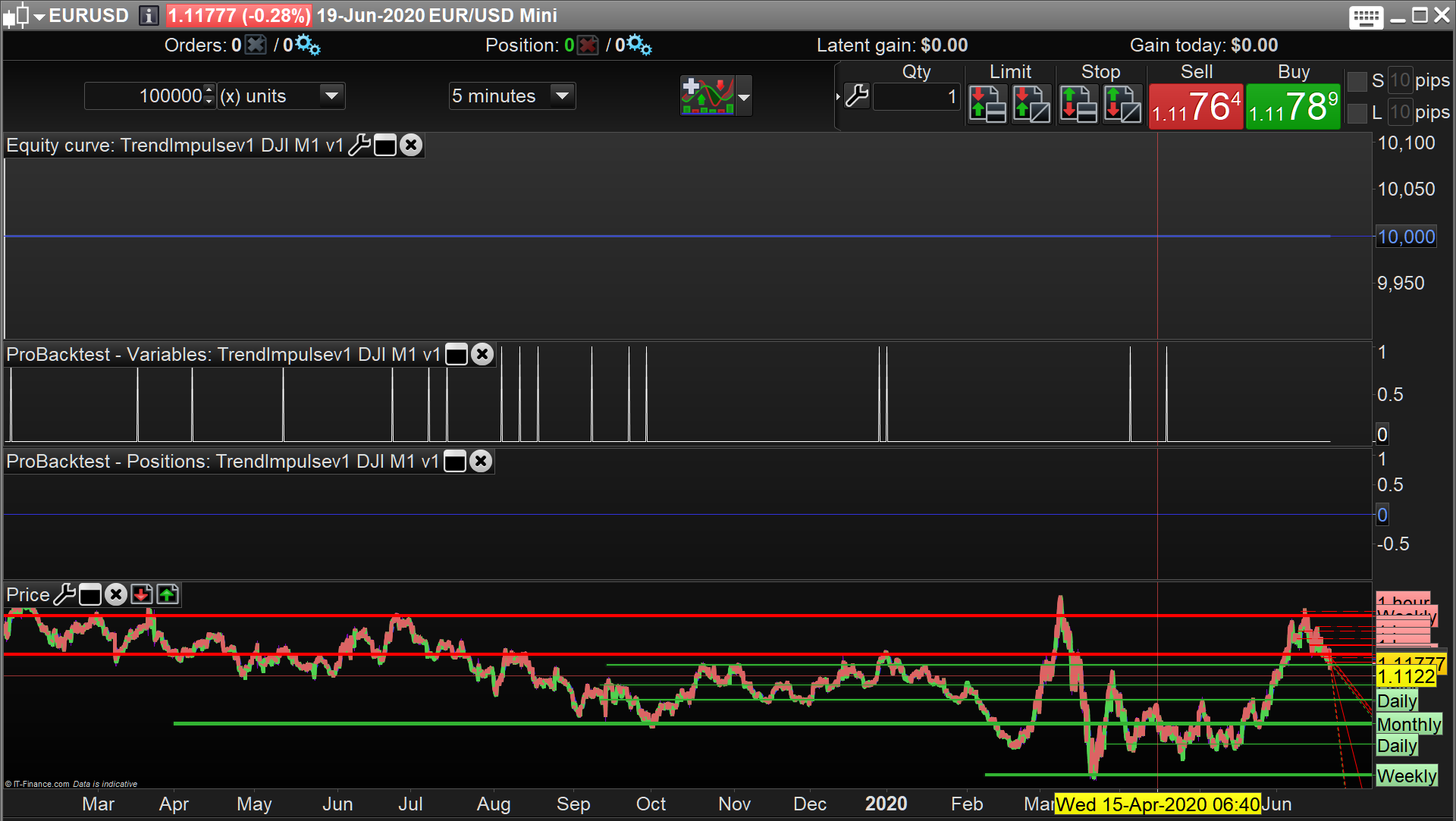This screenshot has width=1456, height=821.
Task: Enable the L limit pips checkbox
Action: point(1357,113)
